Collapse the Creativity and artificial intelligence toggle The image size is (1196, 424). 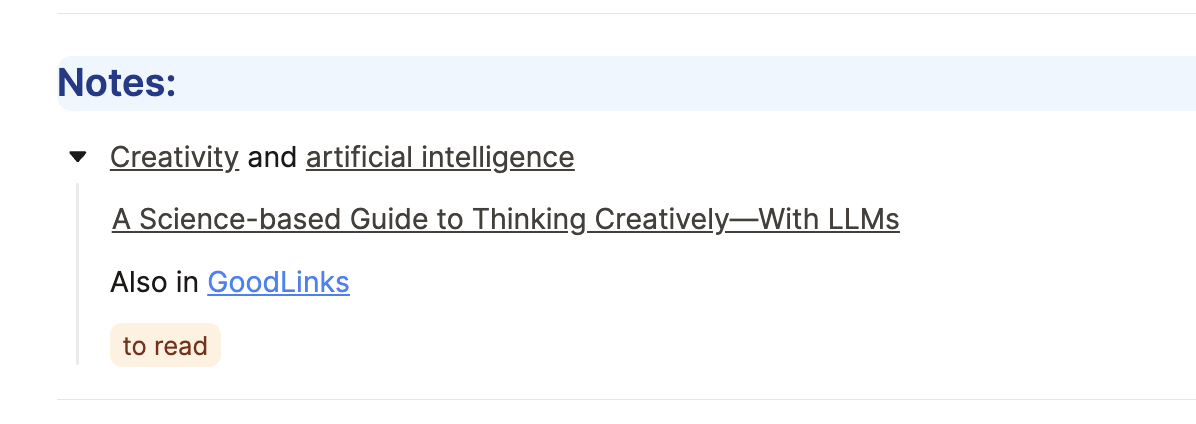(x=78, y=157)
